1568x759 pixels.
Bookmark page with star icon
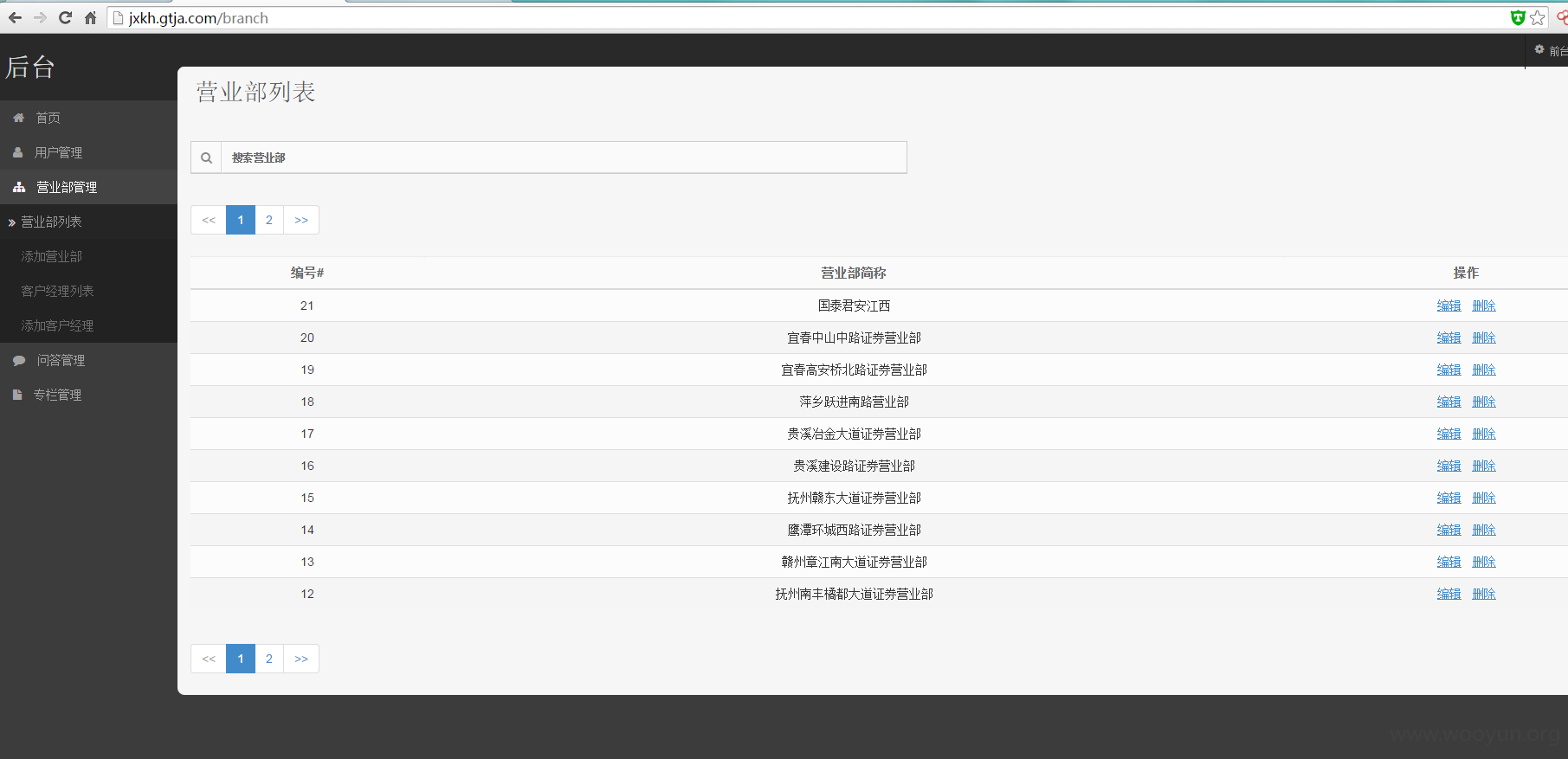(1538, 17)
